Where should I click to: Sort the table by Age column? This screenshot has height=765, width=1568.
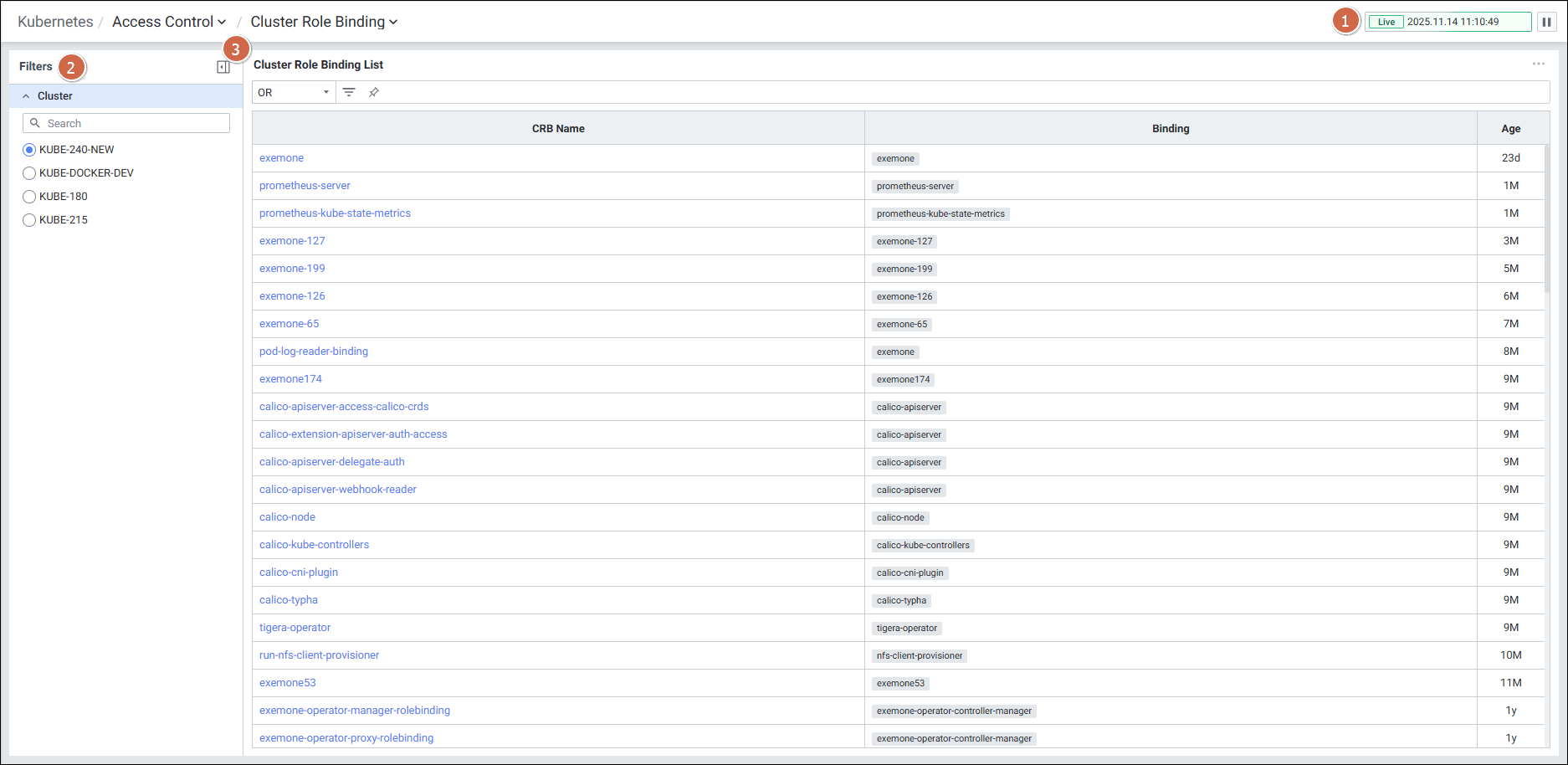[1510, 128]
